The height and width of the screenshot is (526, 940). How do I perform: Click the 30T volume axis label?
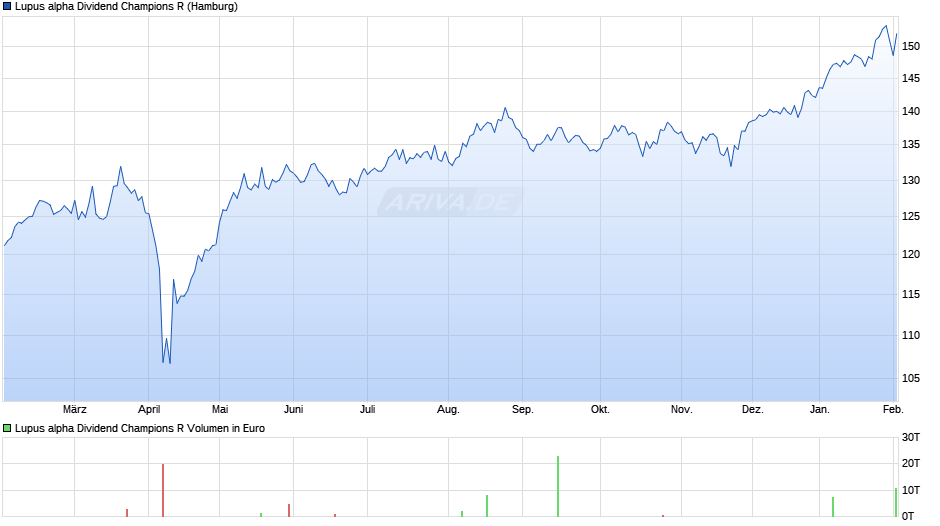[x=911, y=437]
